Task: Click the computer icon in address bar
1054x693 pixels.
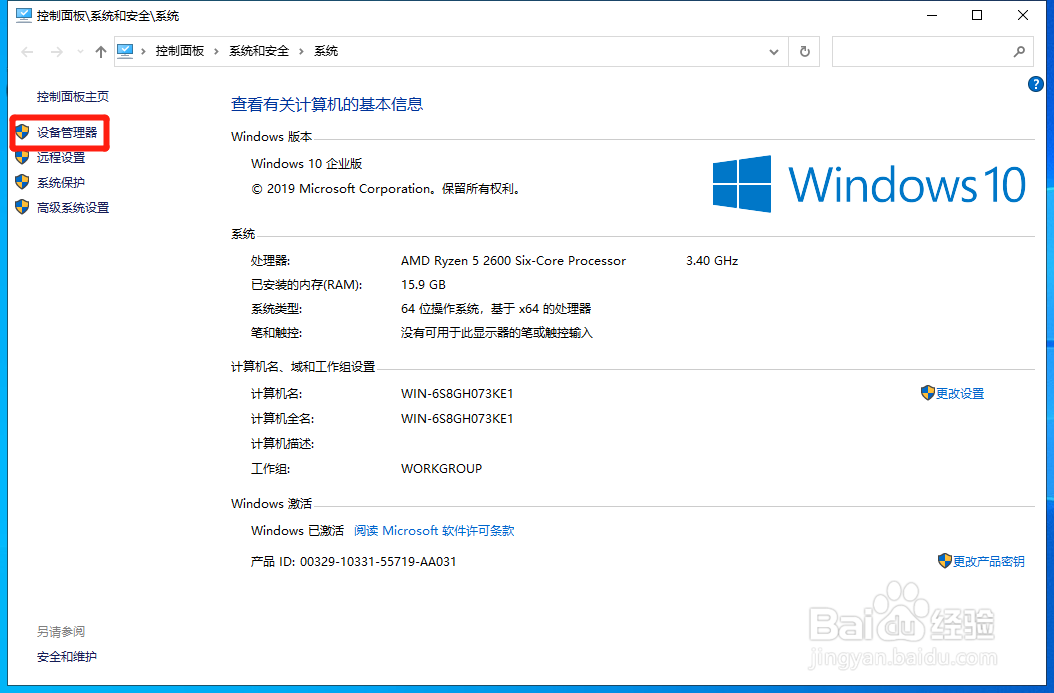Action: [126, 51]
